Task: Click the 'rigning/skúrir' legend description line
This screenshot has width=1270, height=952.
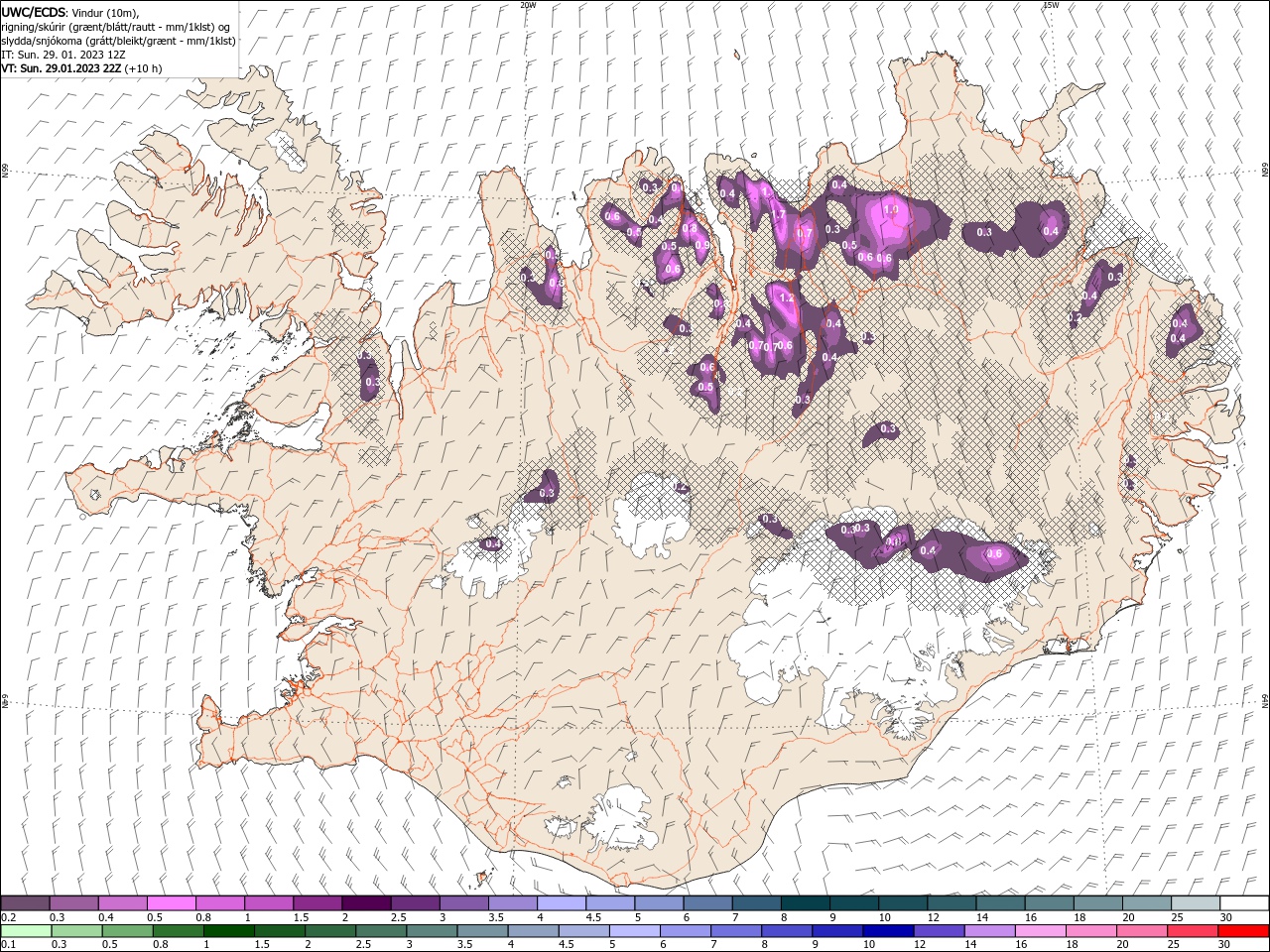Action: tap(116, 27)
